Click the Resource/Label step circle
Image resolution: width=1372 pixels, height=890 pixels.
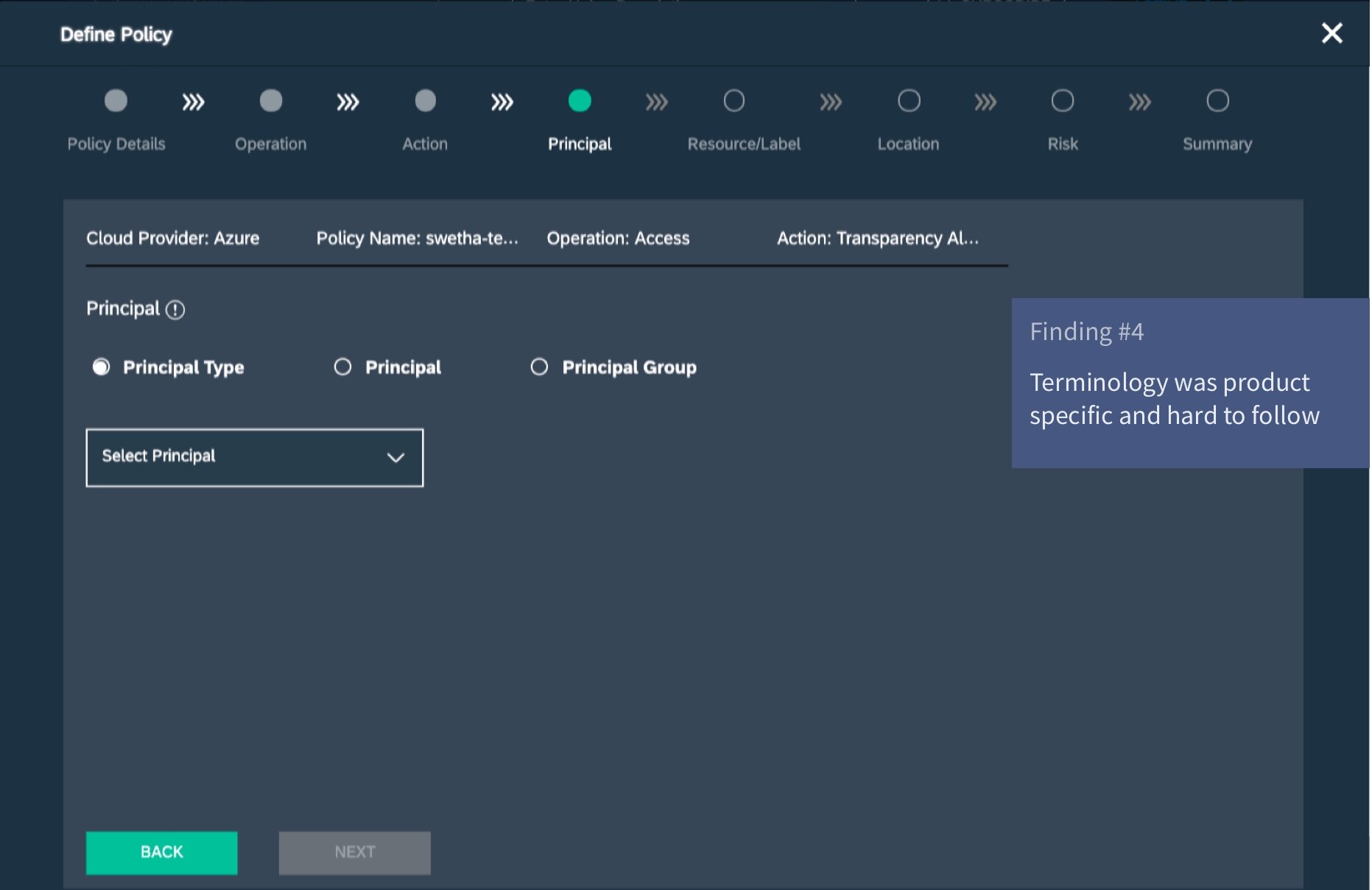click(x=734, y=101)
